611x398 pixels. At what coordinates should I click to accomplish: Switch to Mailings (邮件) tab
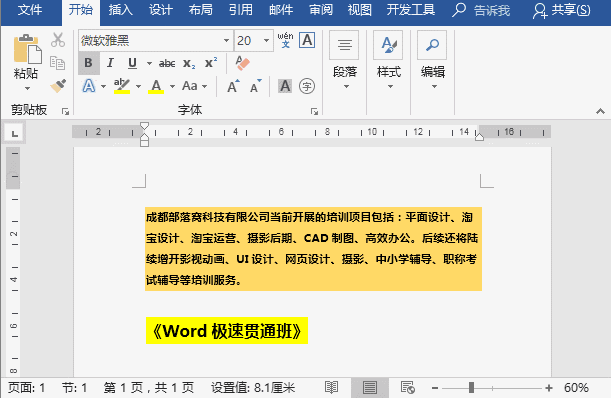pyautogui.click(x=281, y=10)
